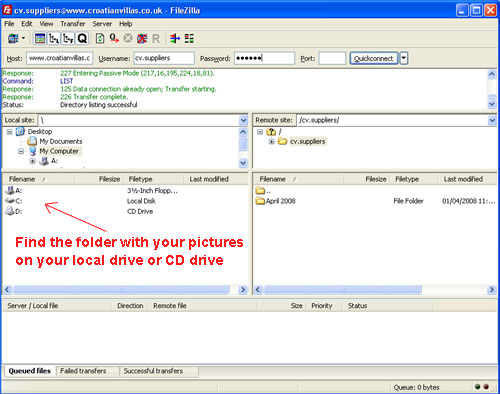Click the Password input field
Viewport: 500px width, 394px height.
(x=264, y=58)
